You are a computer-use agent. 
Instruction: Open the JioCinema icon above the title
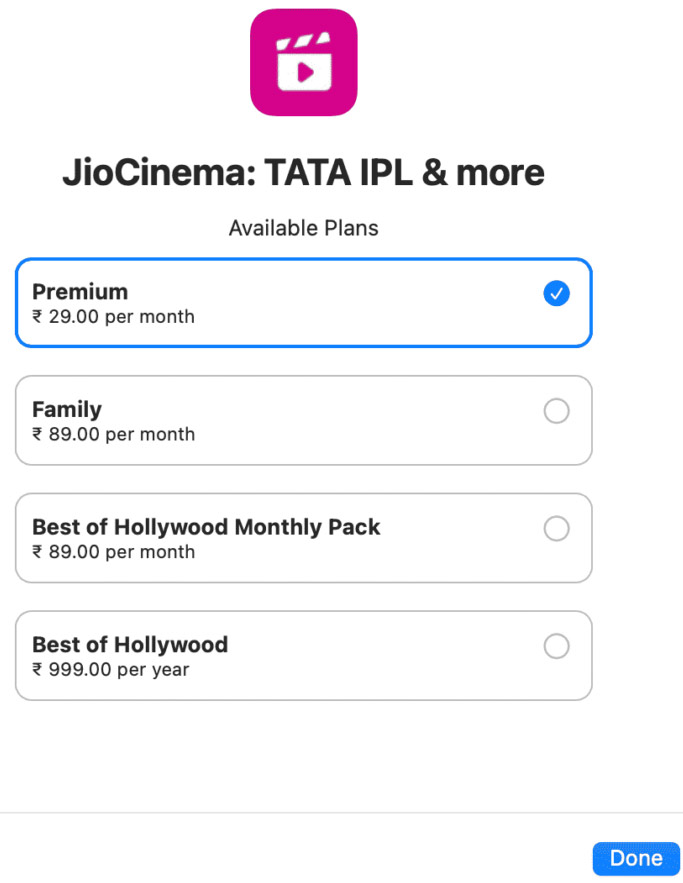coord(304,62)
